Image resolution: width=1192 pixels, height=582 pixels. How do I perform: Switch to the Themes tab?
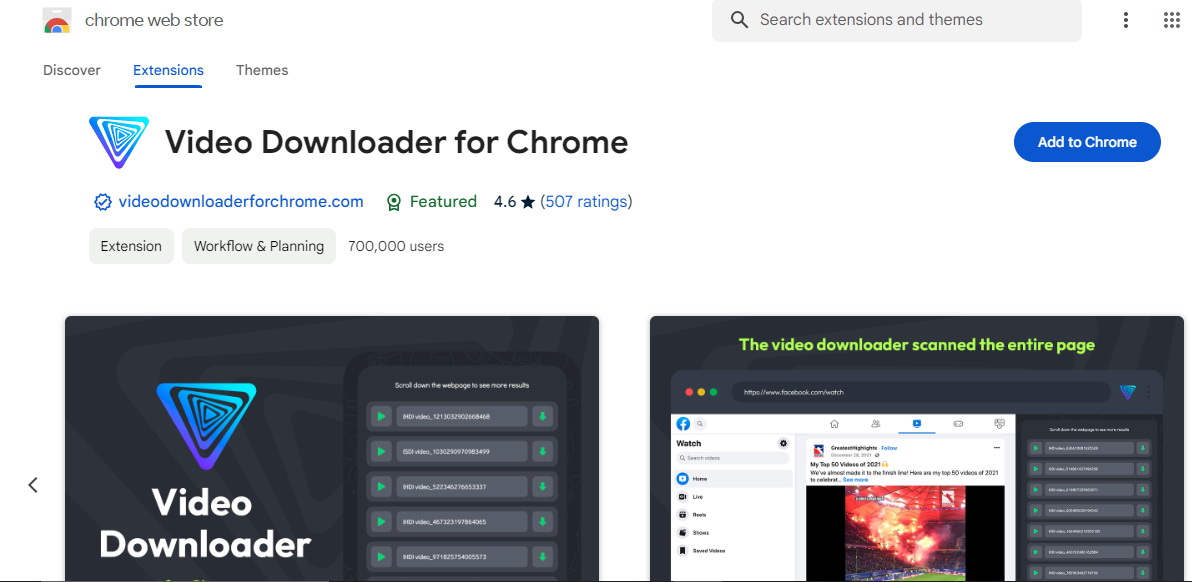pos(262,70)
